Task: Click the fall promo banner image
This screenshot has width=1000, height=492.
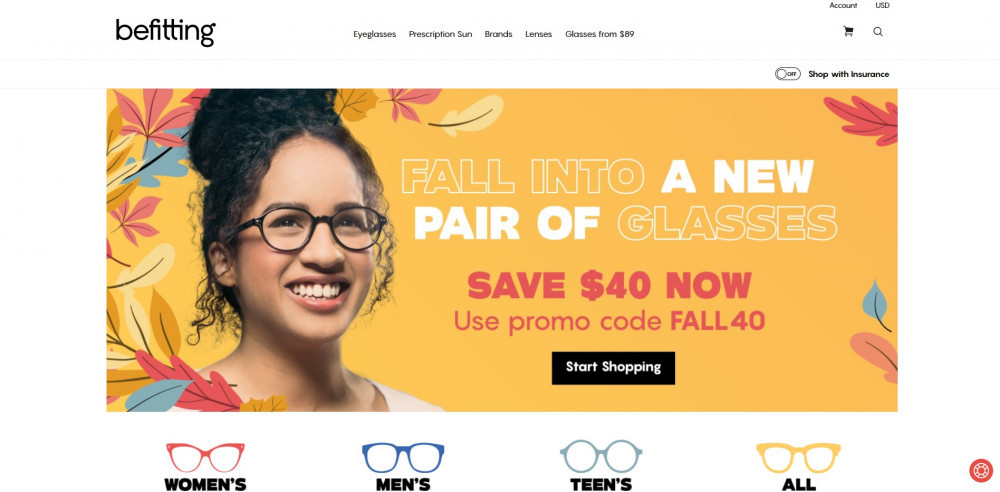Action: (x=502, y=250)
